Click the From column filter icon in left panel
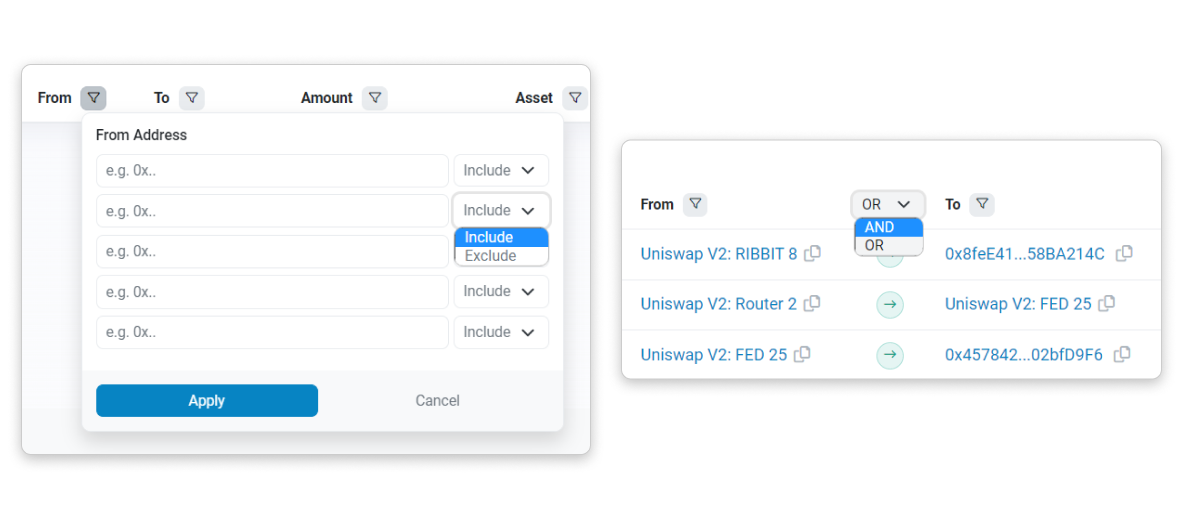 point(93,98)
